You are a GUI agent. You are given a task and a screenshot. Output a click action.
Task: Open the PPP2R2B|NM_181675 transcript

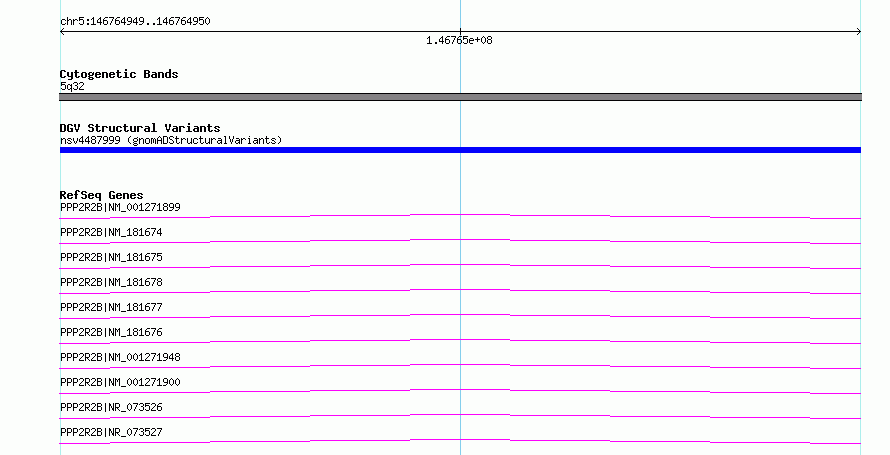point(111,257)
